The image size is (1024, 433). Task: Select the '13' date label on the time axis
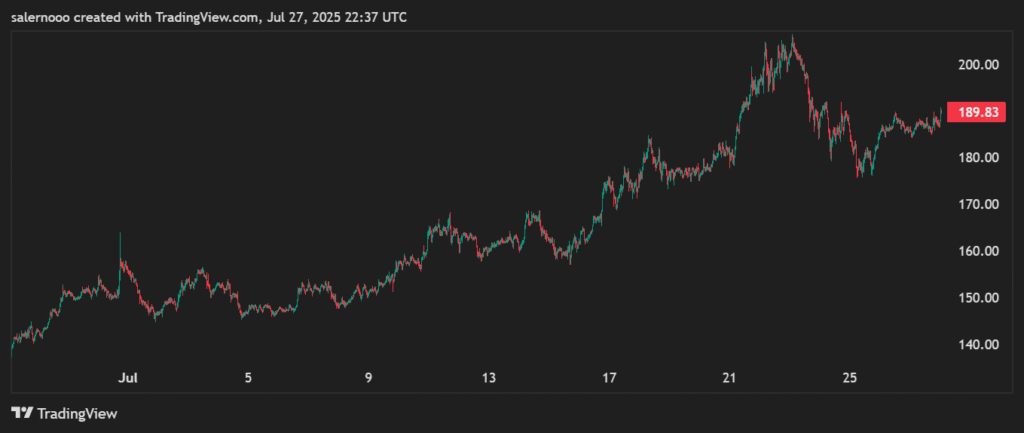488,378
